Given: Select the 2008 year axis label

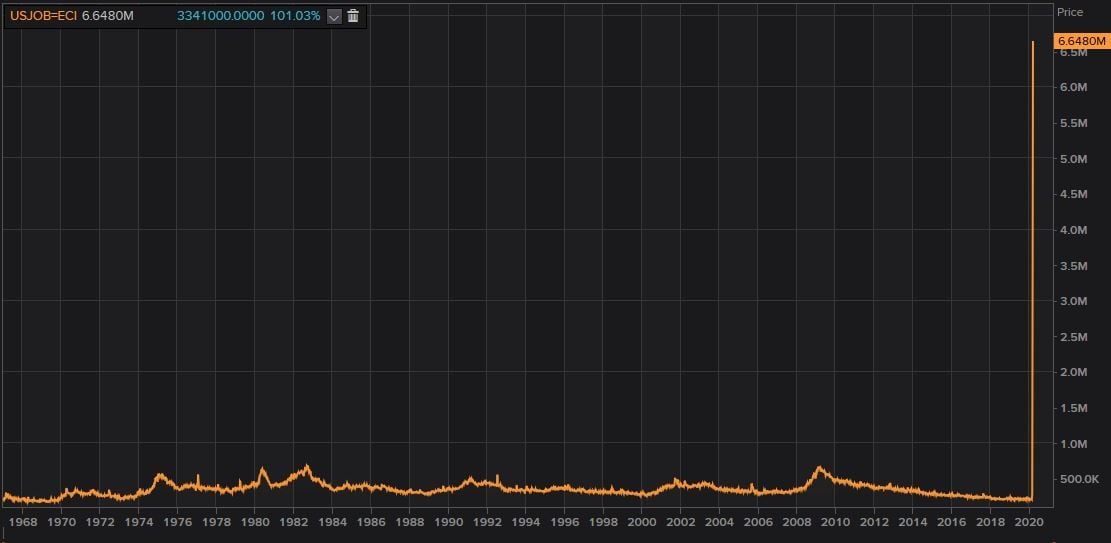Looking at the screenshot, I should click(x=797, y=522).
